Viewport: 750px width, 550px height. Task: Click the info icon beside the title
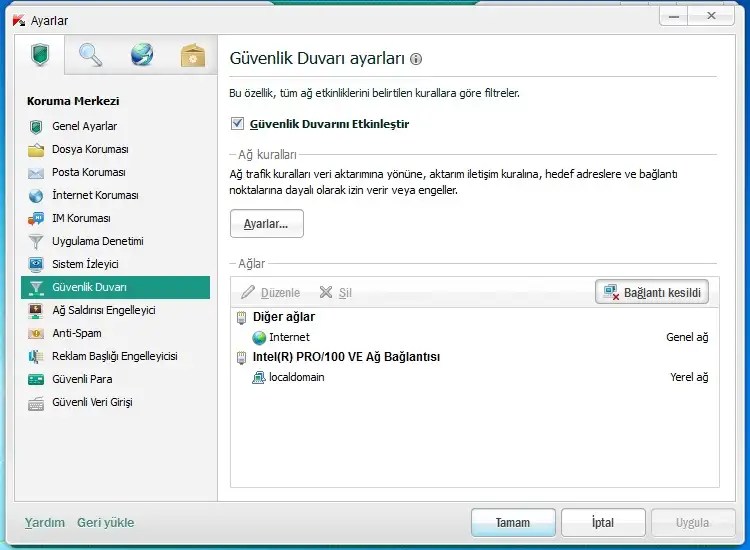(416, 59)
